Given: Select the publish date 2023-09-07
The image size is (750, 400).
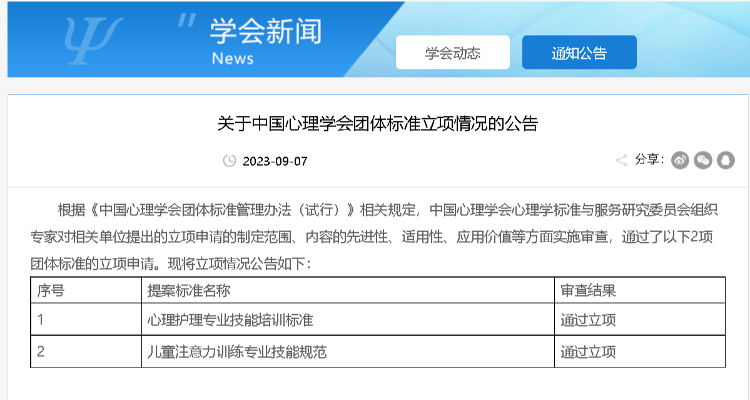Looking at the screenshot, I should [275, 161].
